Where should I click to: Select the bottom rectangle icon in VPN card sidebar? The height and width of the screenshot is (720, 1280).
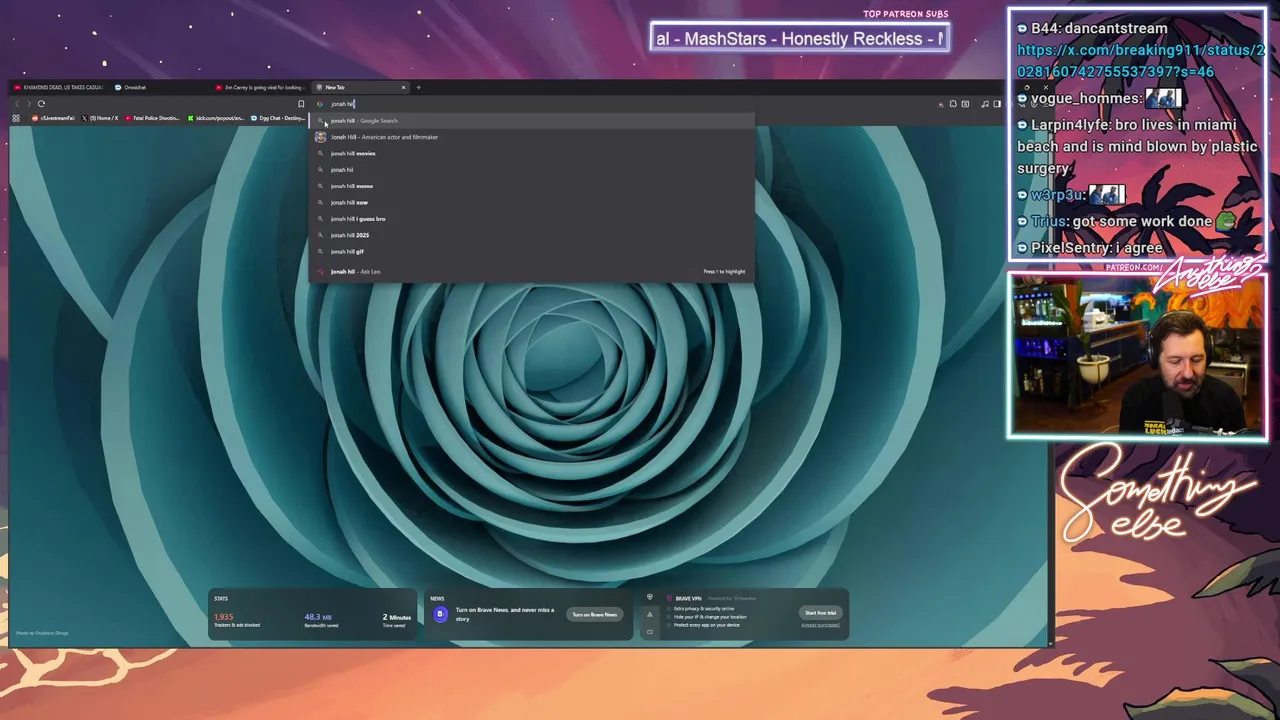tap(649, 631)
